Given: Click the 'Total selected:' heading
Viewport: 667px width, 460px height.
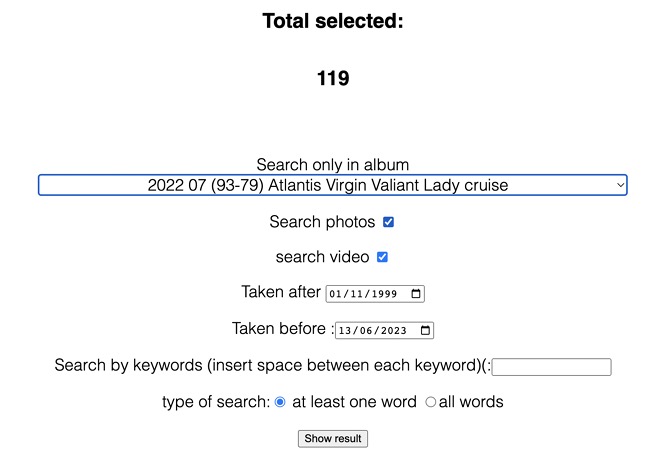Looking at the screenshot, I should (333, 21).
